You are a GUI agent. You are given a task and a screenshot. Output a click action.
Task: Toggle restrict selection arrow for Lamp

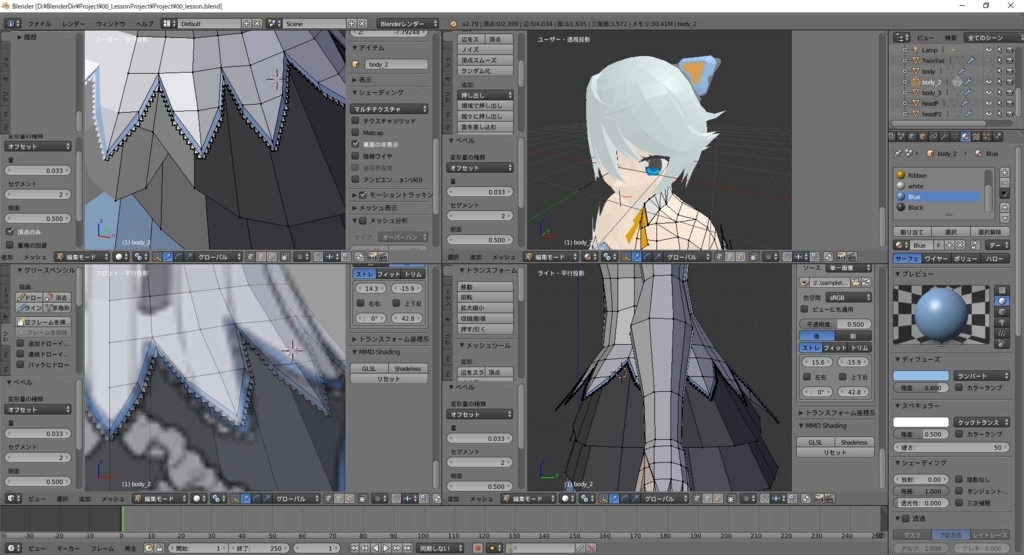click(x=999, y=50)
